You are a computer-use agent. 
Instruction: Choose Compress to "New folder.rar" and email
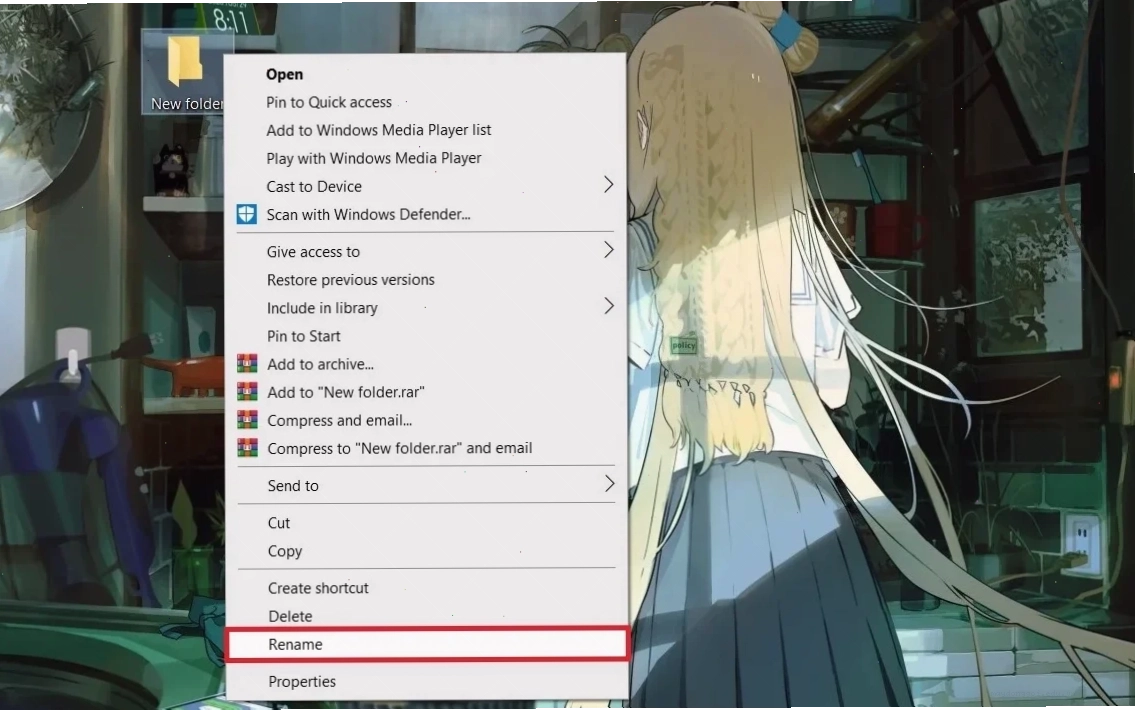[x=426, y=449]
